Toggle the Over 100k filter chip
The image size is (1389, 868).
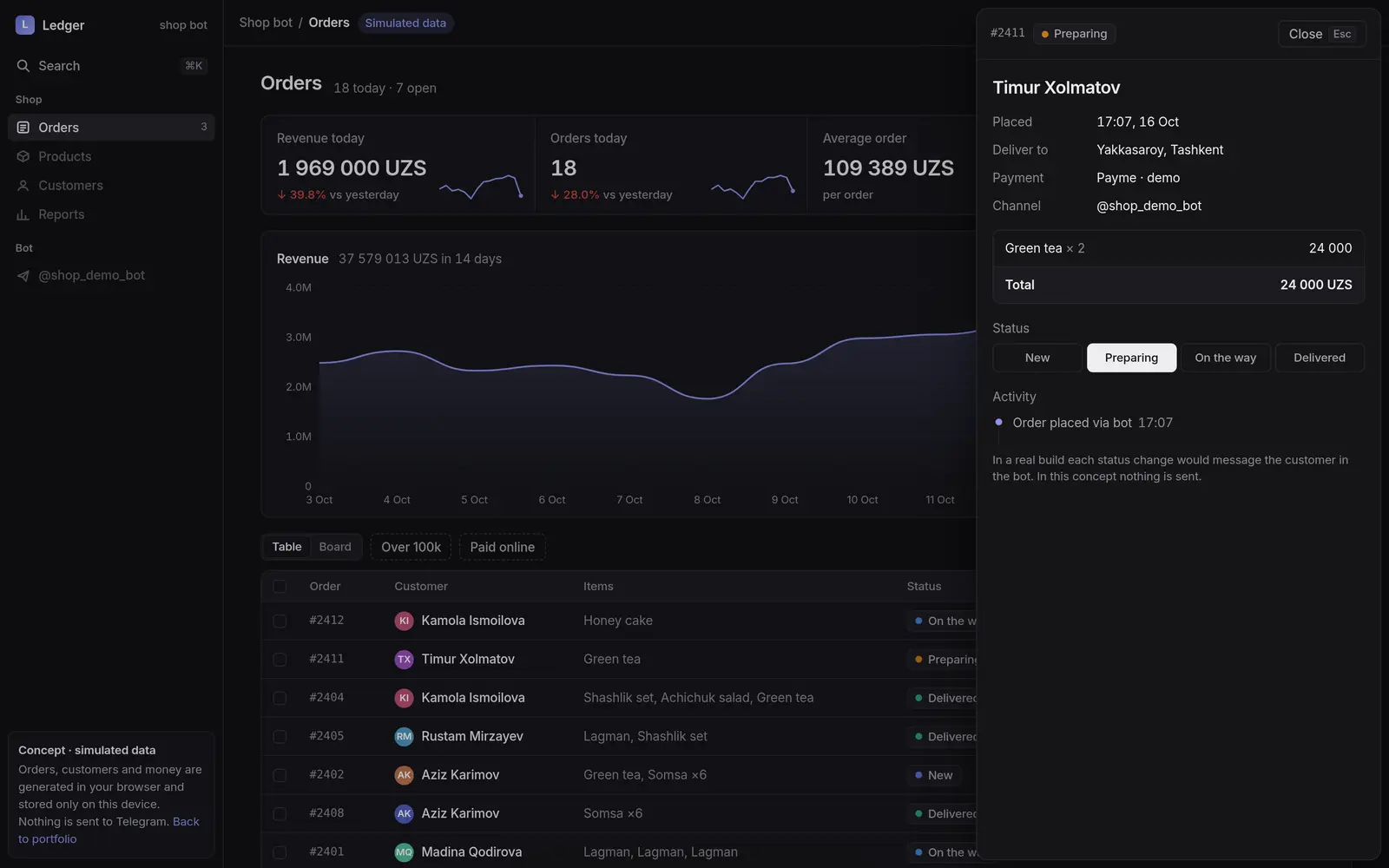pos(411,547)
